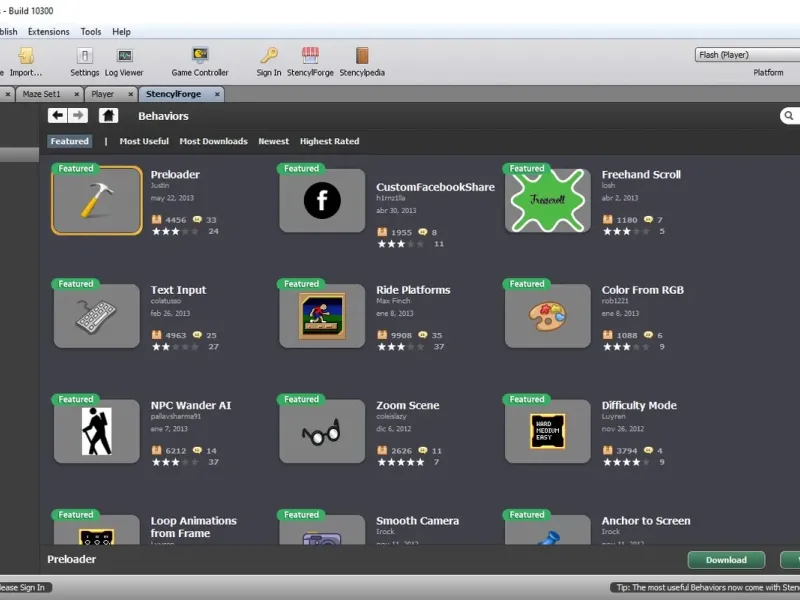Sort by Newest
Image resolution: width=800 pixels, height=600 pixels.
pyautogui.click(x=273, y=141)
